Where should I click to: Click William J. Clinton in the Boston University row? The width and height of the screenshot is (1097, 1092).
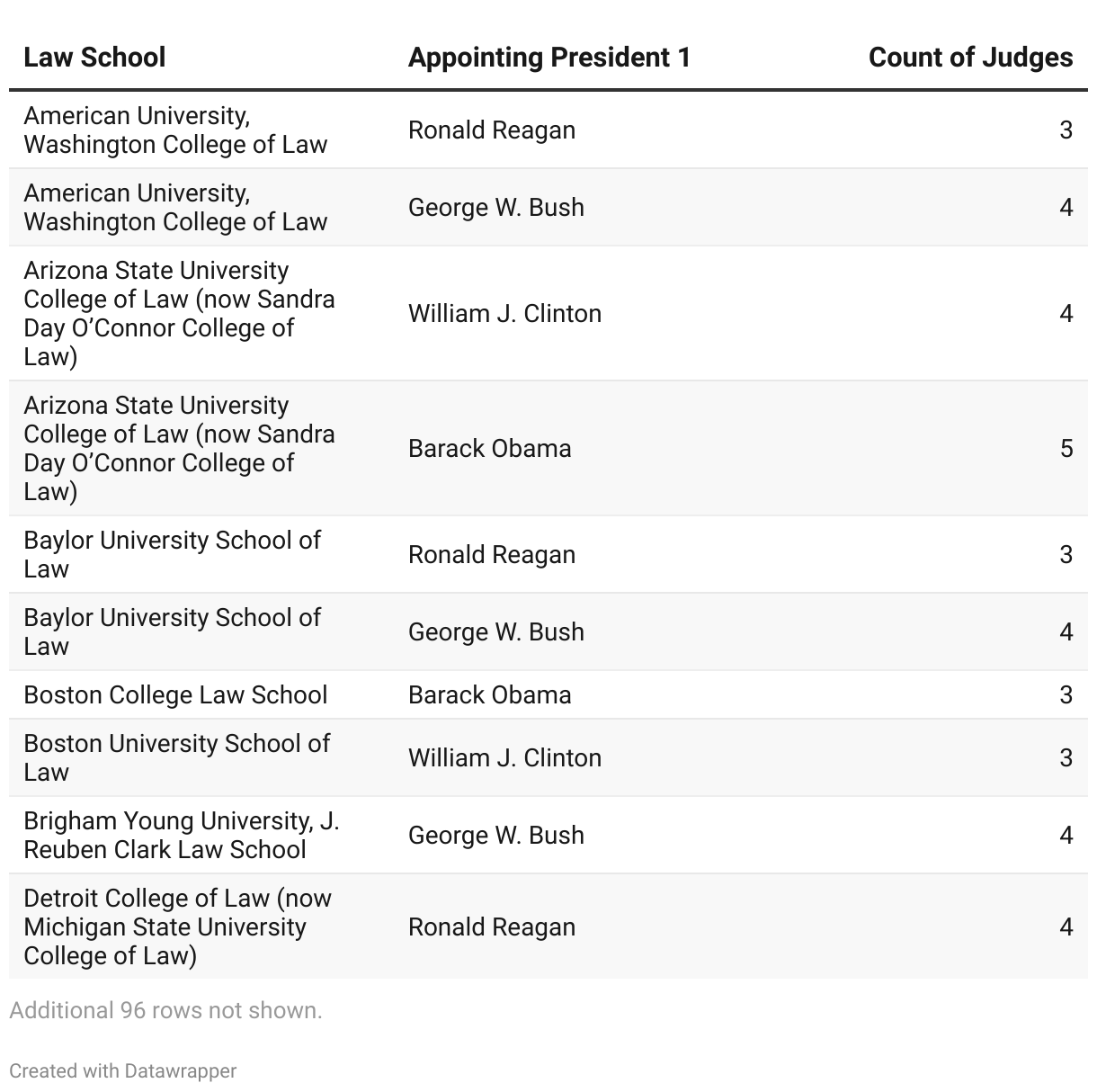[504, 757]
